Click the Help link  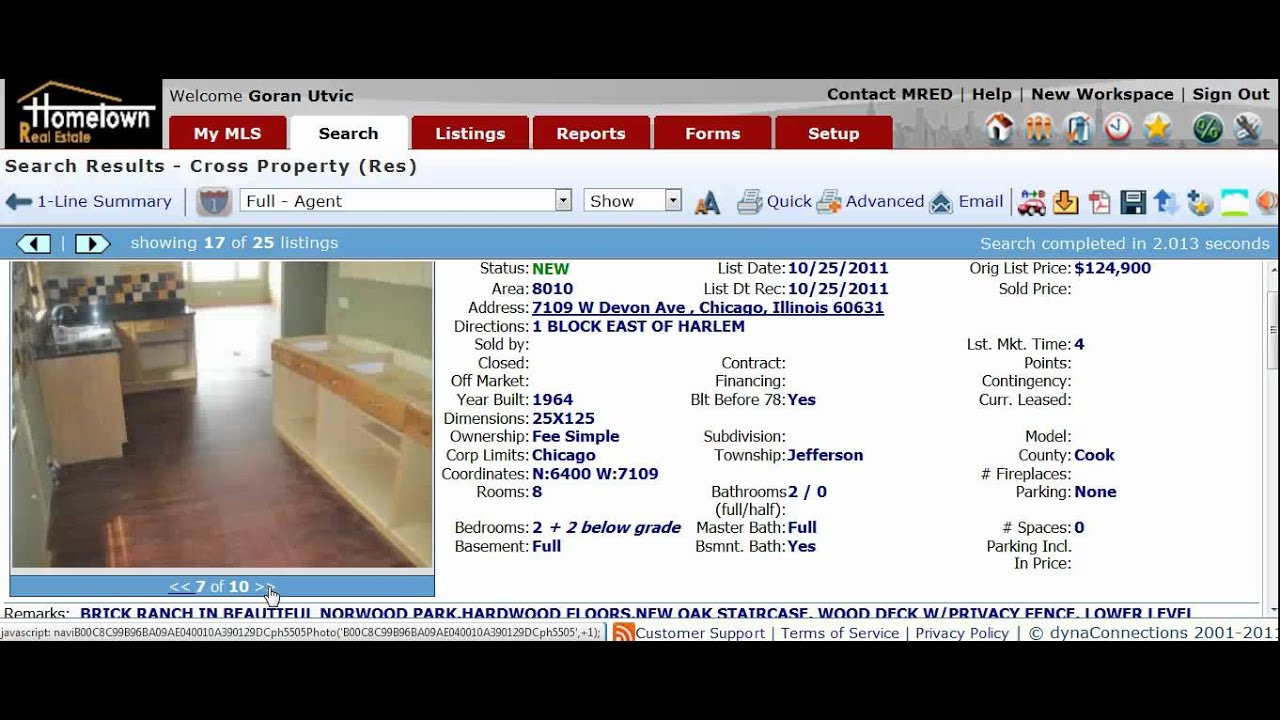click(x=991, y=94)
